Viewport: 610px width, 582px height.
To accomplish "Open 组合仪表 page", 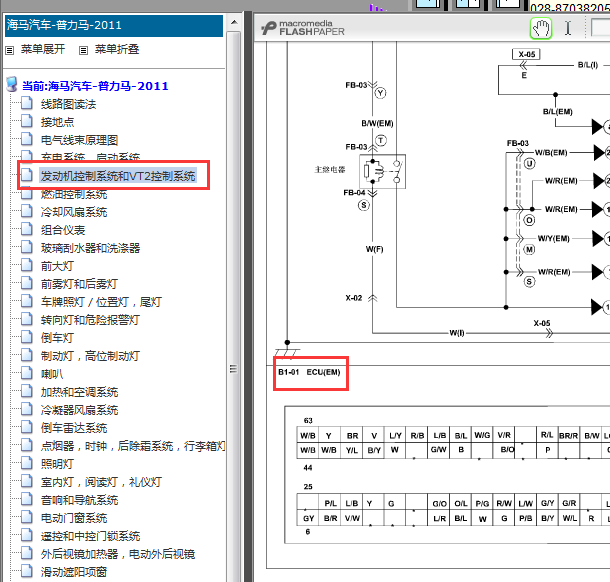I will (63, 230).
